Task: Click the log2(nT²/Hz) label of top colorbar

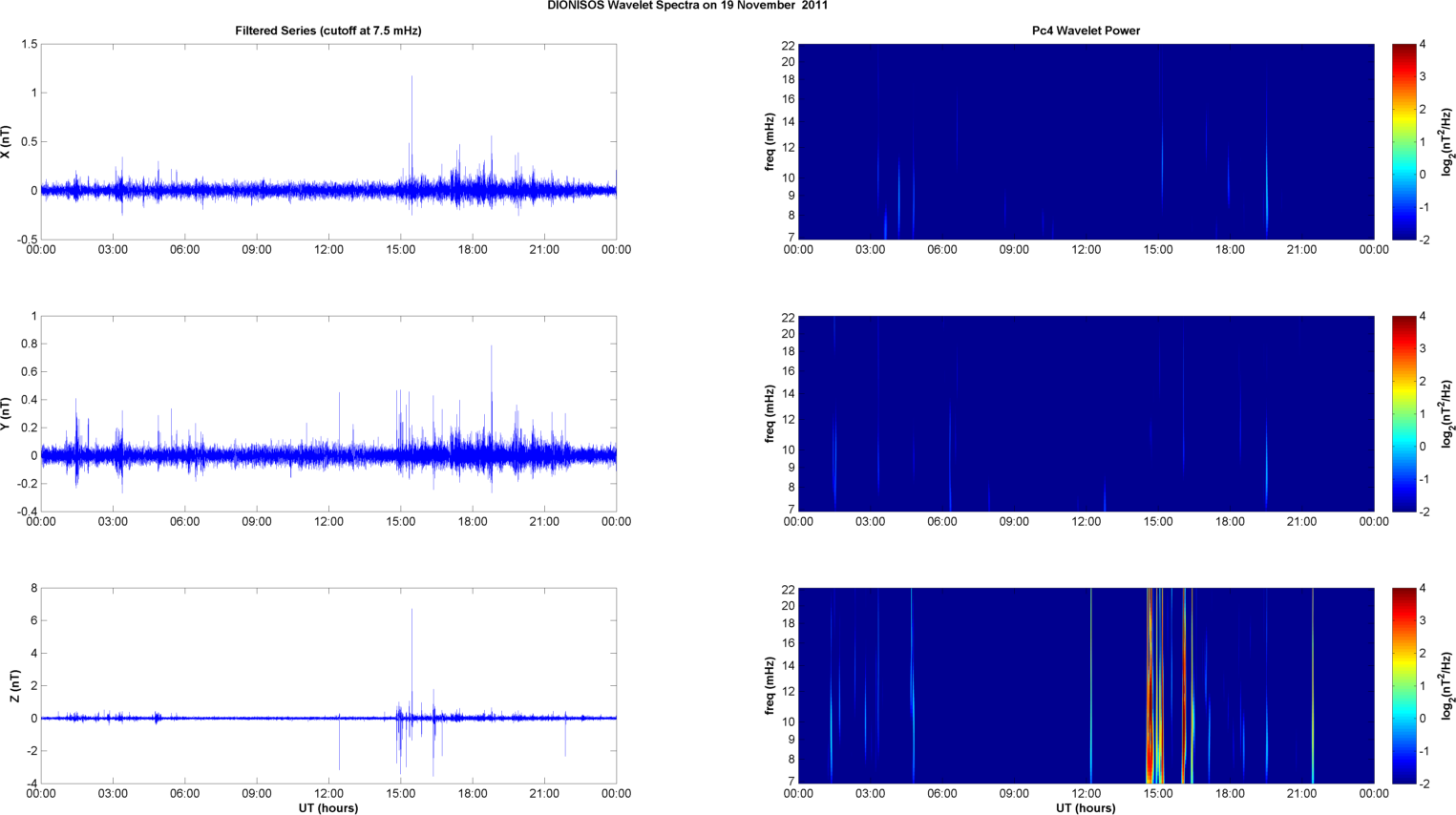Action: [x=1446, y=141]
